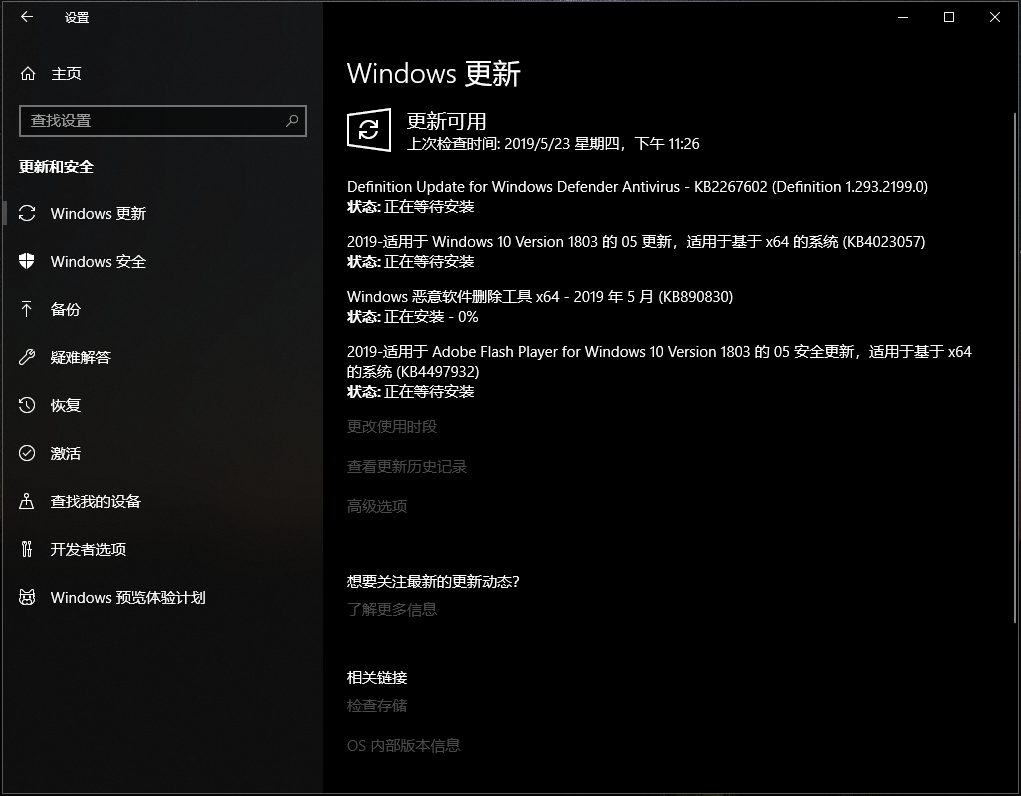The width and height of the screenshot is (1021, 796).
Task: Close the 设置 window
Action: click(x=995, y=18)
